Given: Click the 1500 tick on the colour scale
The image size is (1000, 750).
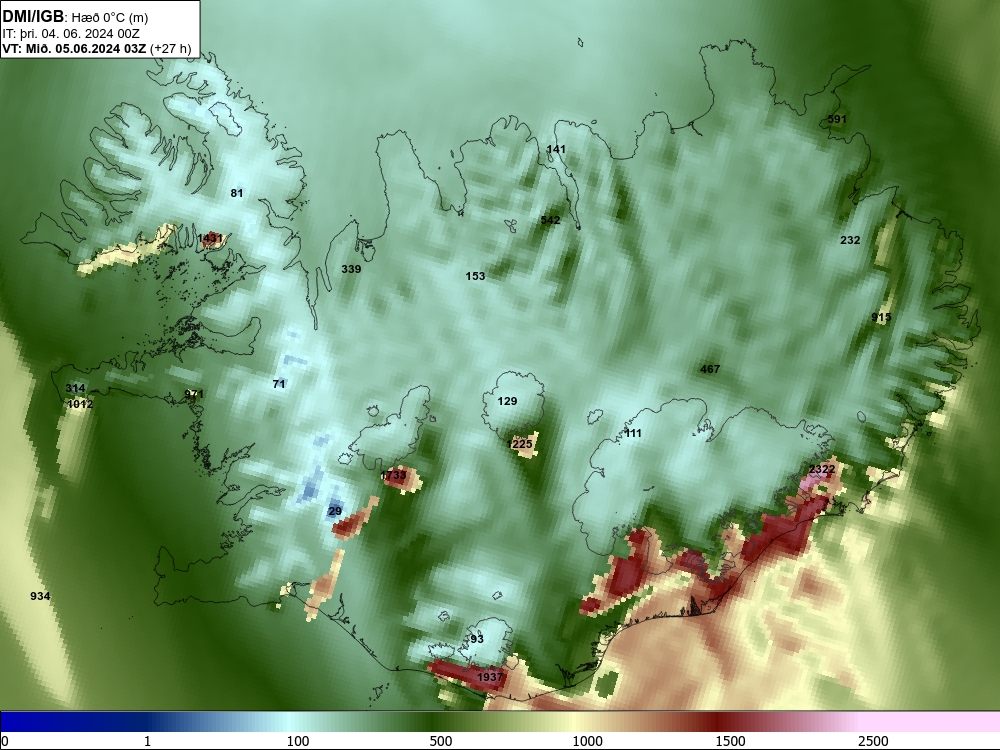Looking at the screenshot, I should pyautogui.click(x=730, y=741).
